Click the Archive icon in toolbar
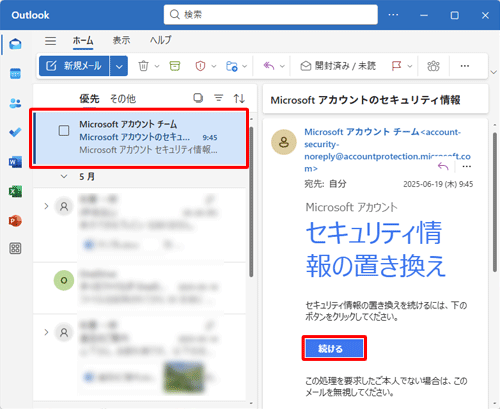The width and height of the screenshot is (500, 409). [175, 66]
